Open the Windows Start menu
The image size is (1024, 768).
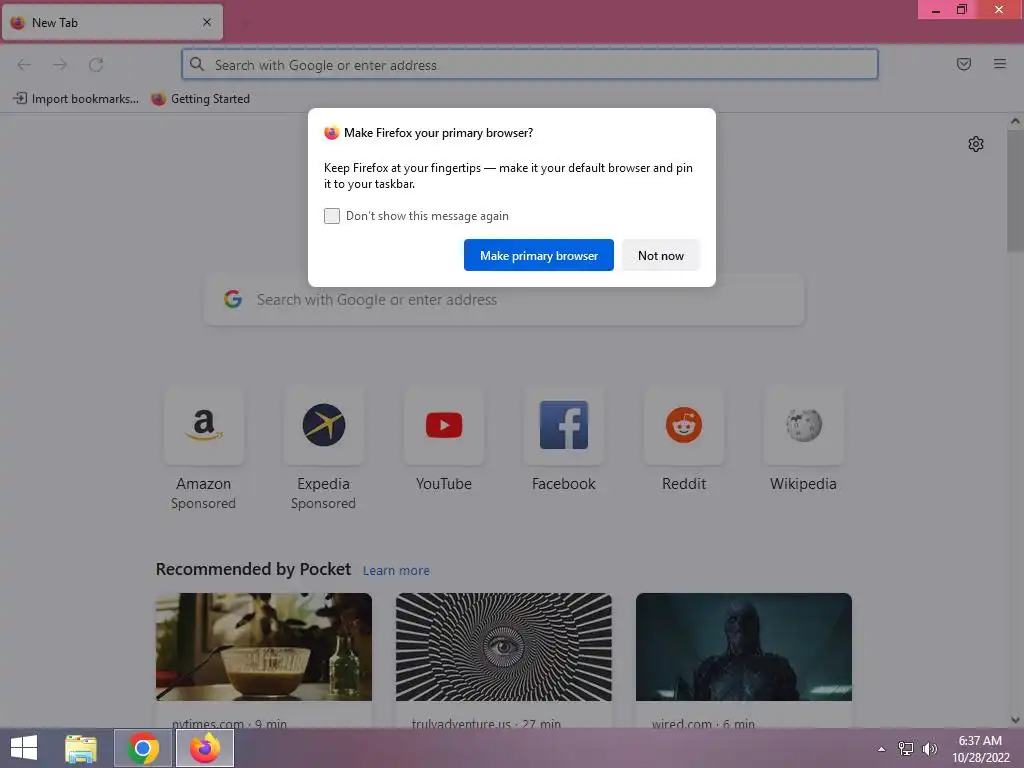pyautogui.click(x=24, y=748)
